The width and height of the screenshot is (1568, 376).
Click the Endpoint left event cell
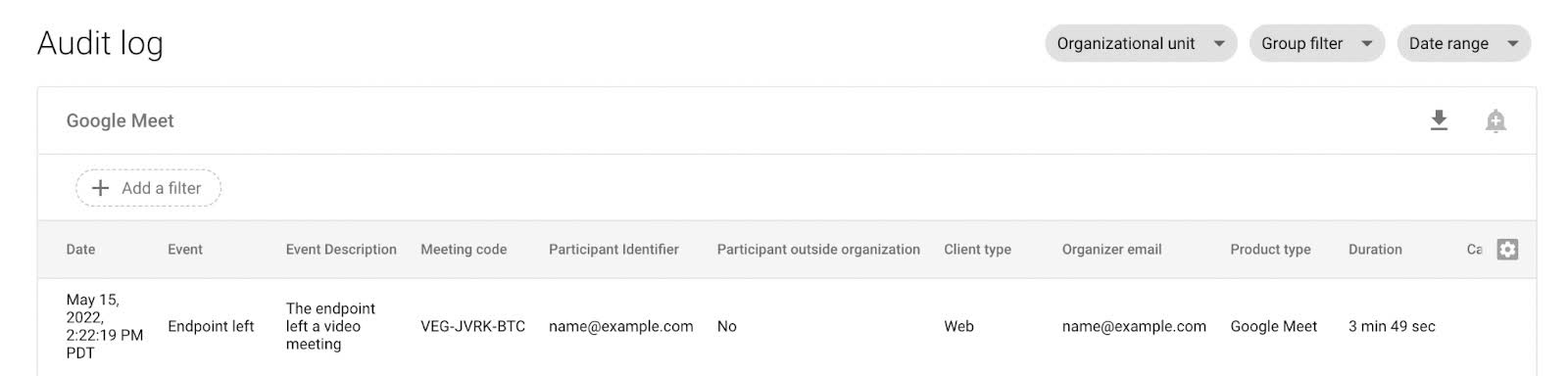point(211,326)
